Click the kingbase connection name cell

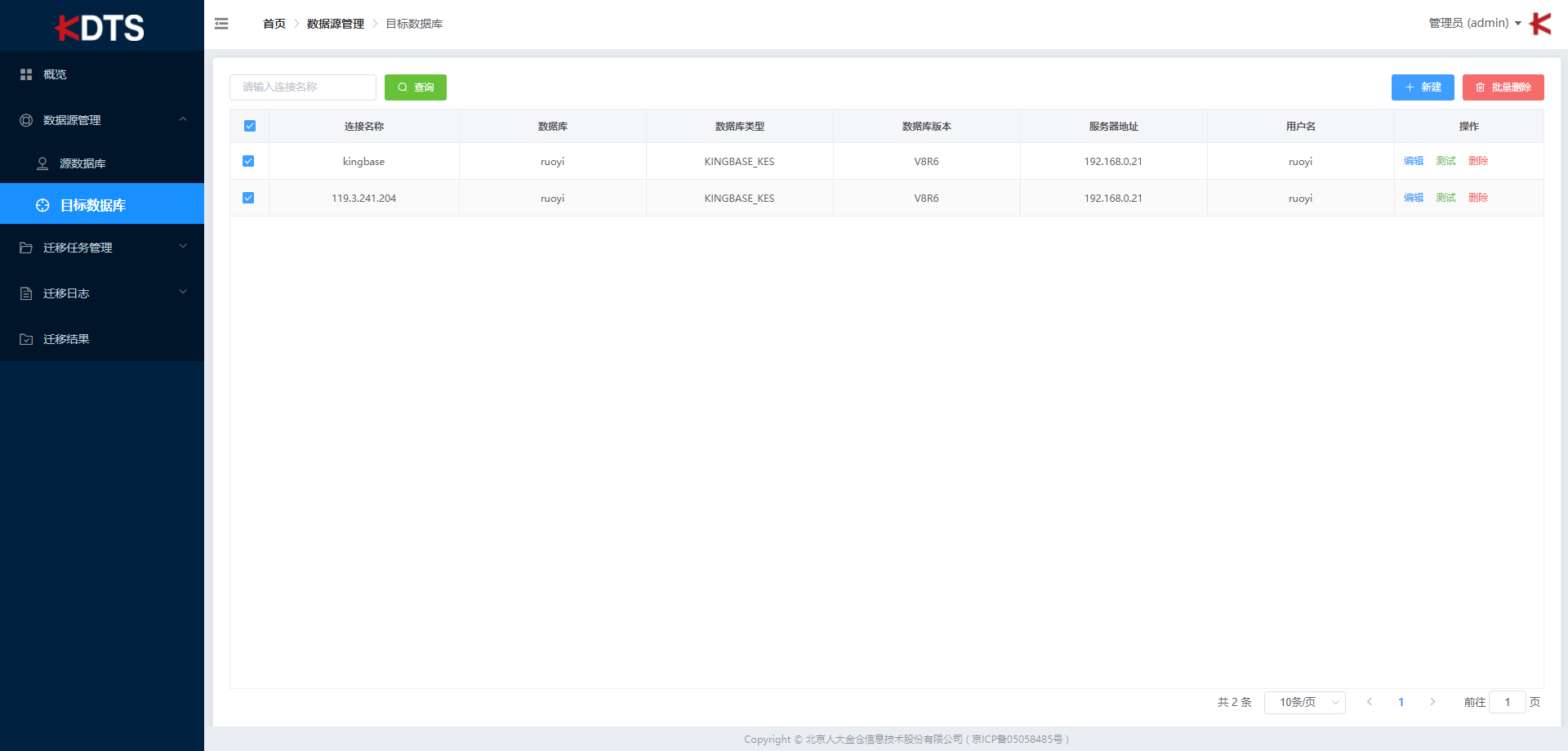click(364, 162)
